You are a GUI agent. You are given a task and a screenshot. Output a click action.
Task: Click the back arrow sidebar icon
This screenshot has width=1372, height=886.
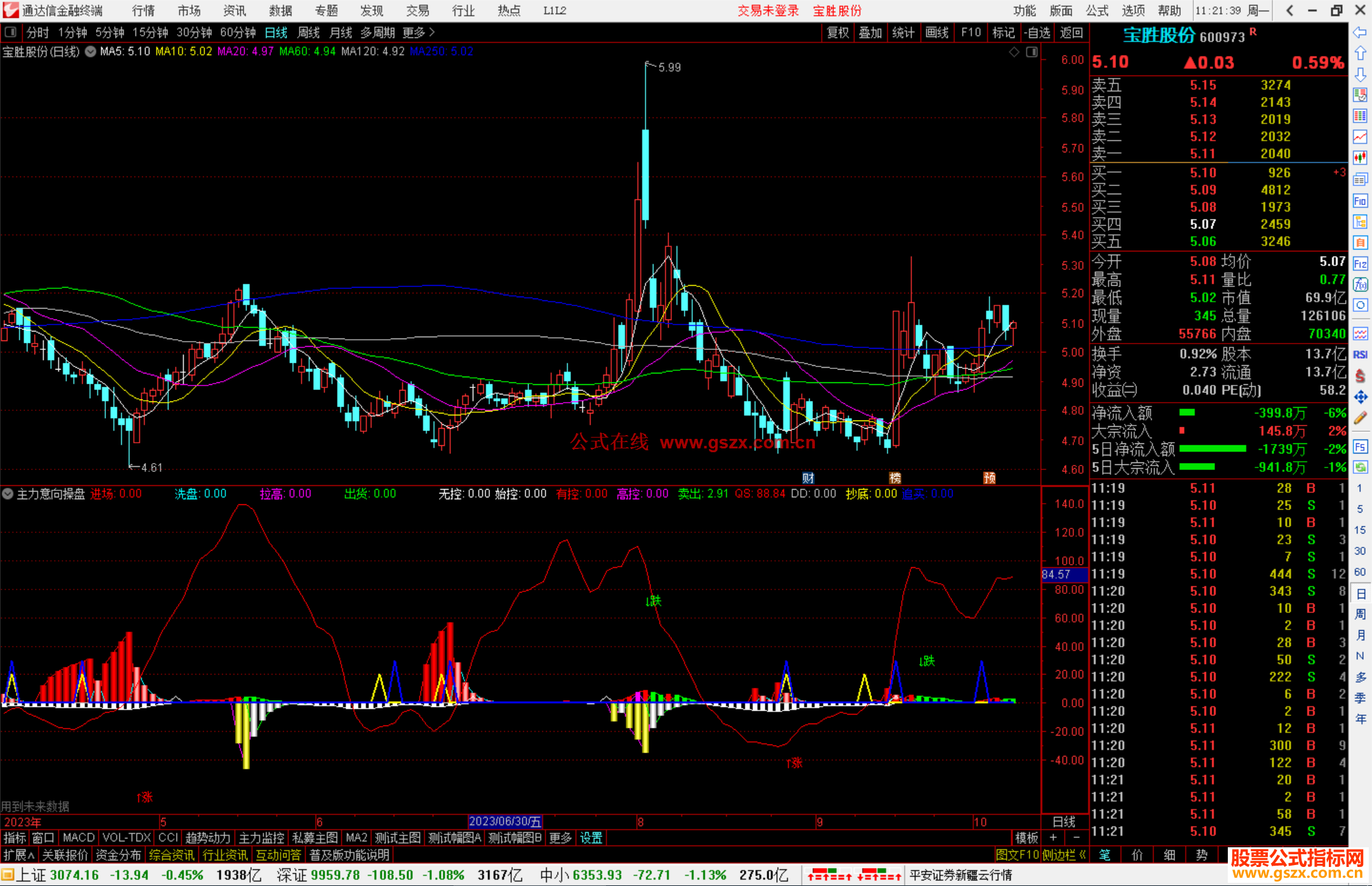(1360, 32)
